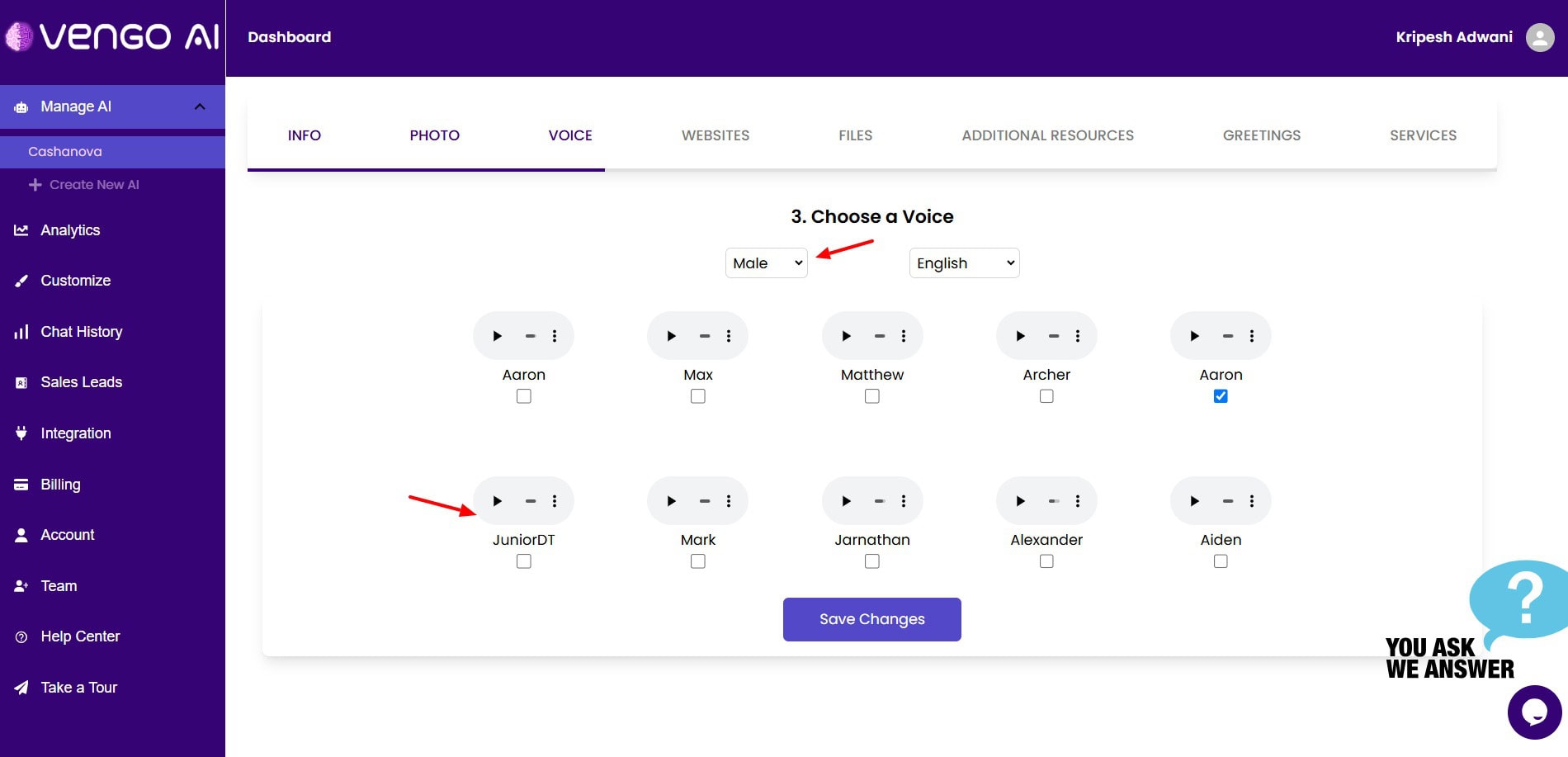The image size is (1568, 757).
Task: Open the Male gender dropdown
Action: click(x=767, y=263)
